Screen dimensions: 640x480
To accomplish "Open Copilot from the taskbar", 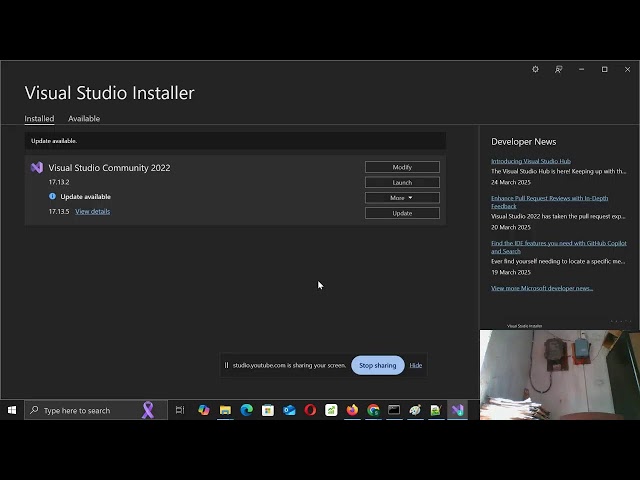I will [x=204, y=410].
